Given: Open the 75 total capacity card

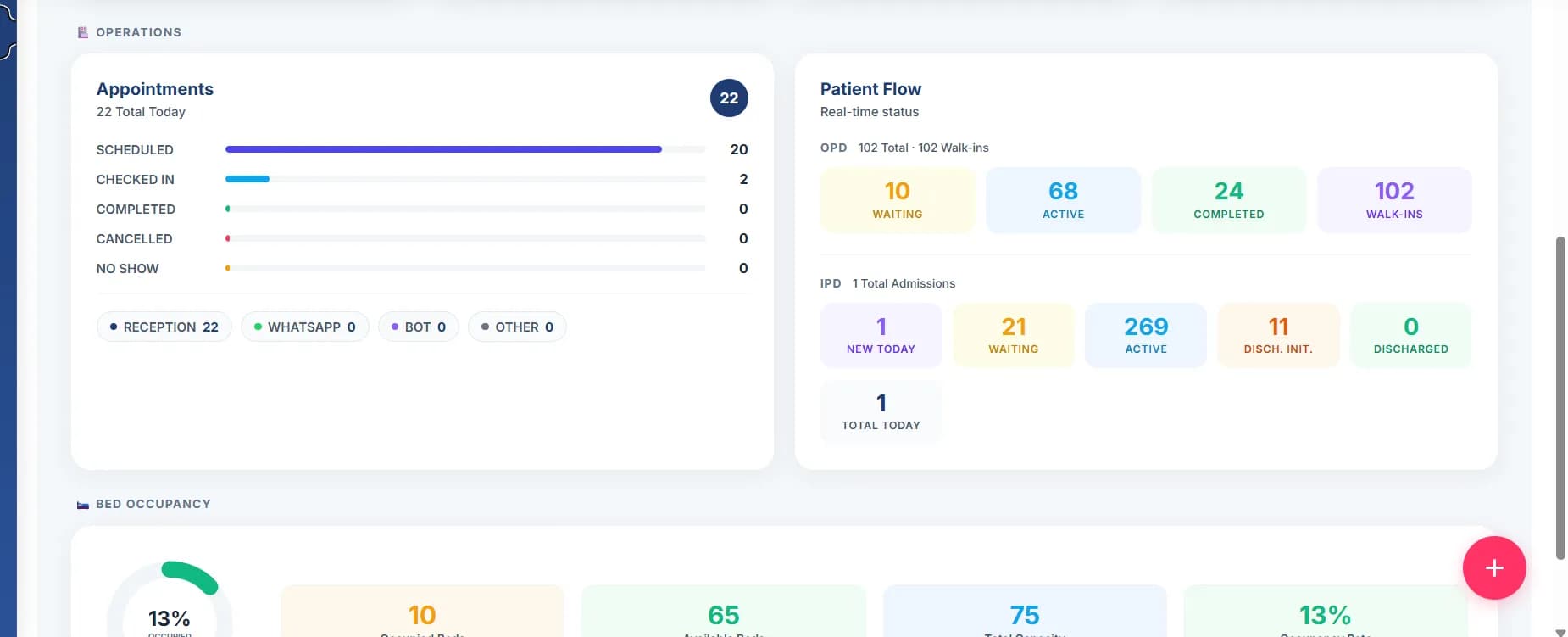Looking at the screenshot, I should point(1025,612).
